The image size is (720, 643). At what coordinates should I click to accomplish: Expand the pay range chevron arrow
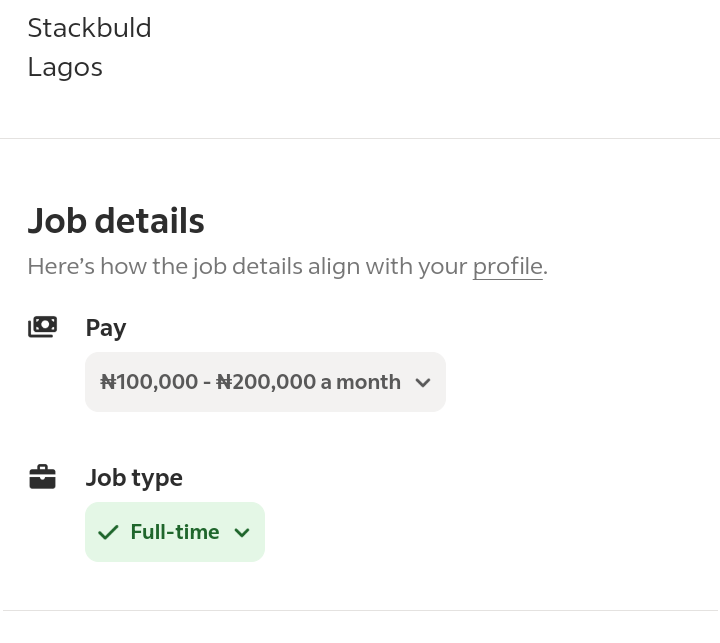point(423,383)
